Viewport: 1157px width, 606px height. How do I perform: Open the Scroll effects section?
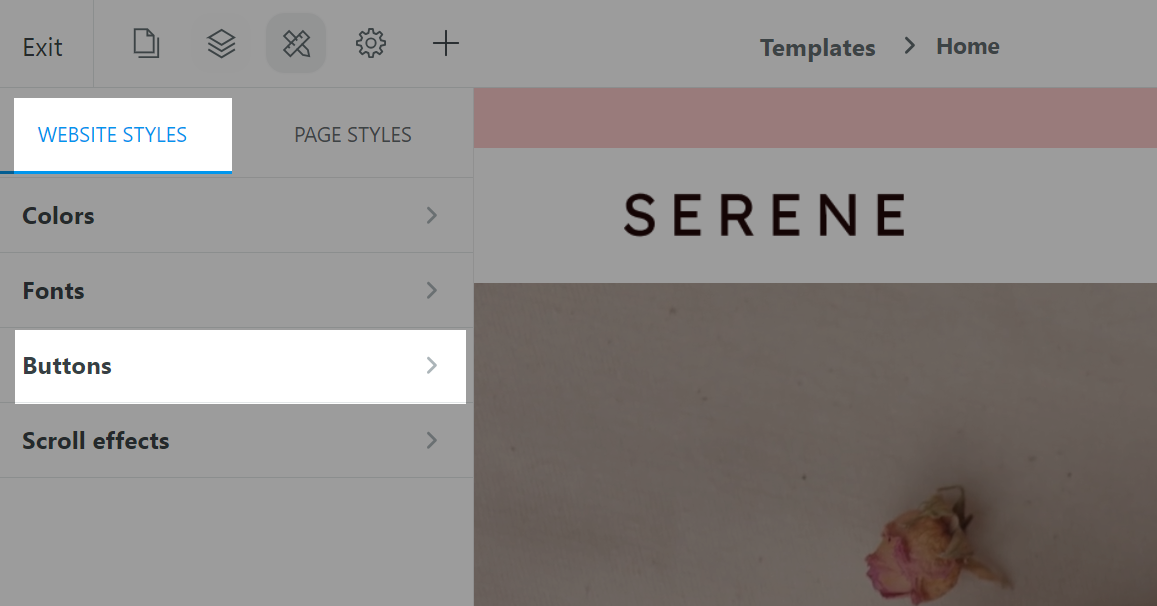(96, 441)
